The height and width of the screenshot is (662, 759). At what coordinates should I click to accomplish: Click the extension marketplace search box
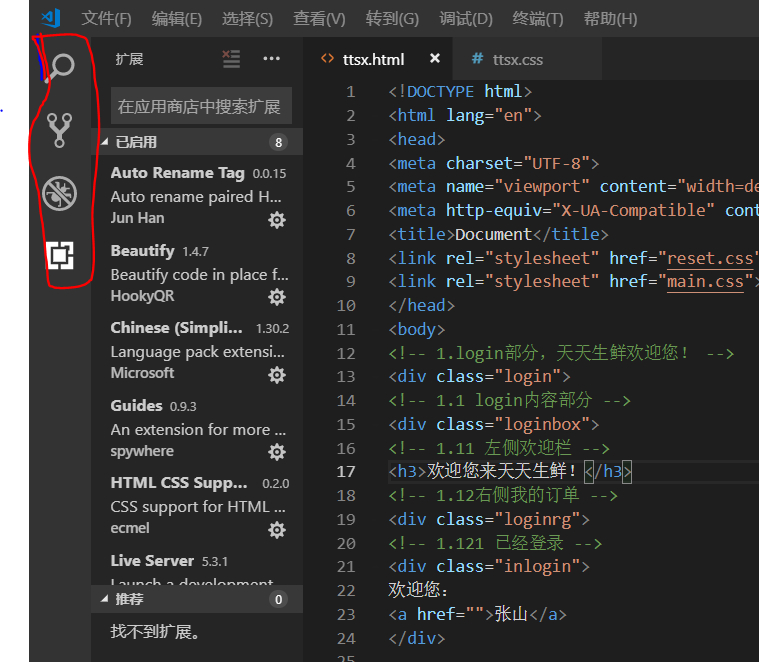pos(201,106)
